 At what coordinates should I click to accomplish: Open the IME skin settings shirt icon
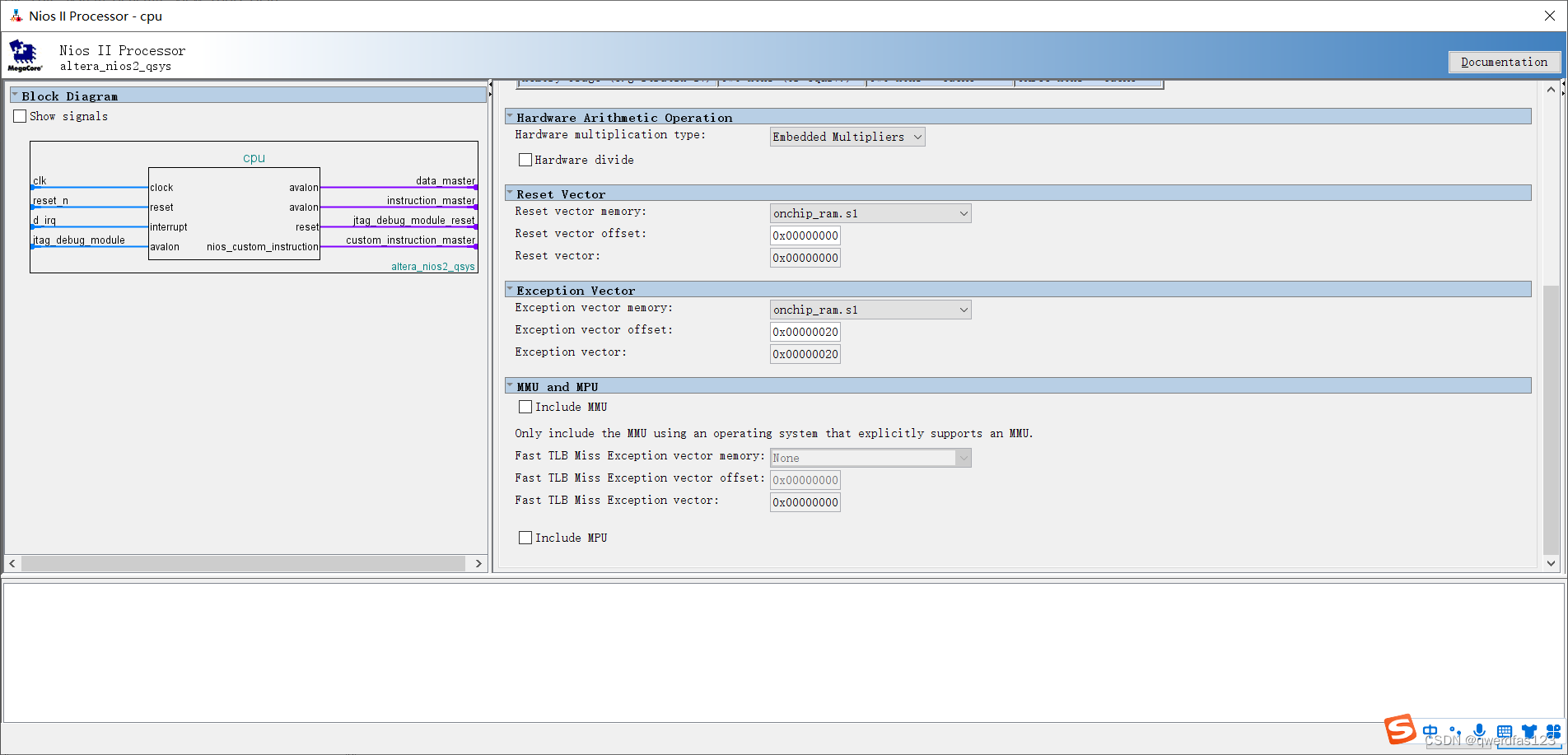pos(1529,731)
